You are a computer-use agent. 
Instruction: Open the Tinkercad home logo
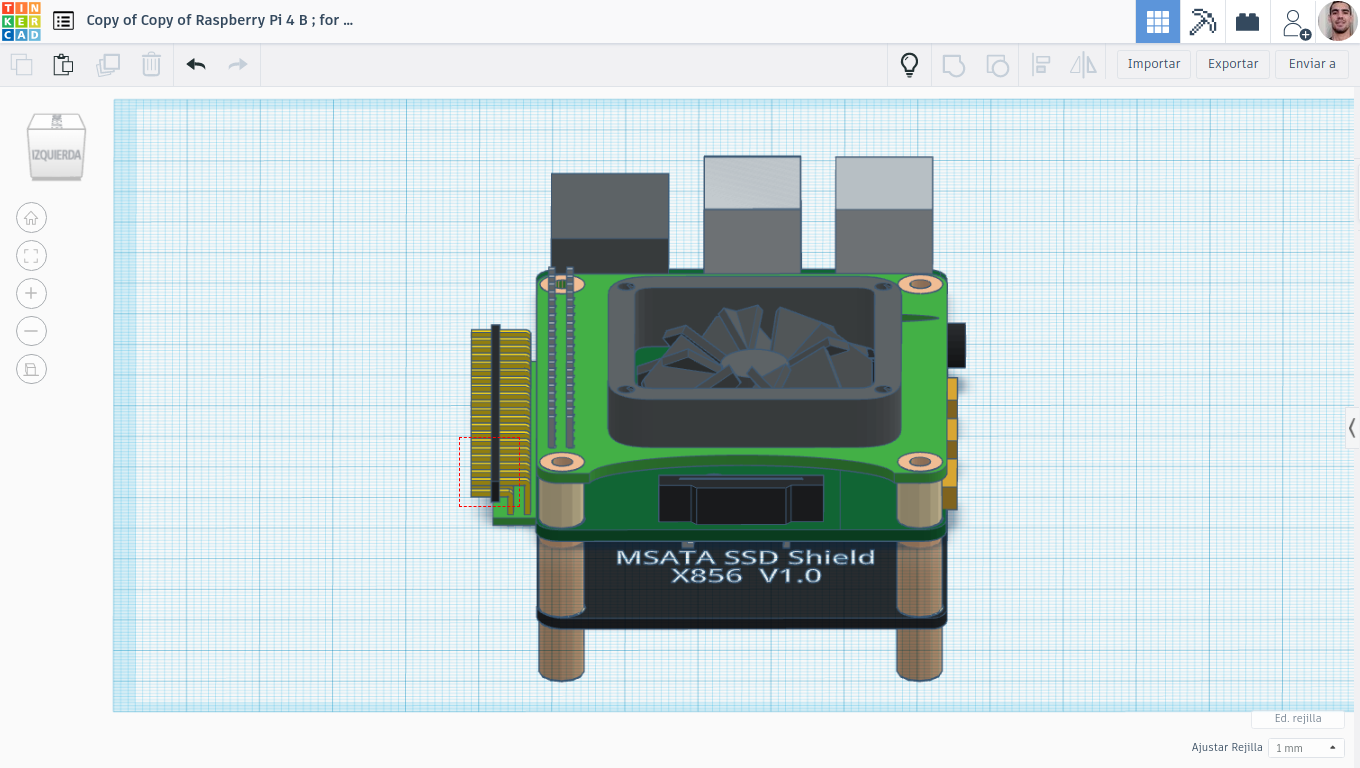tap(21, 21)
